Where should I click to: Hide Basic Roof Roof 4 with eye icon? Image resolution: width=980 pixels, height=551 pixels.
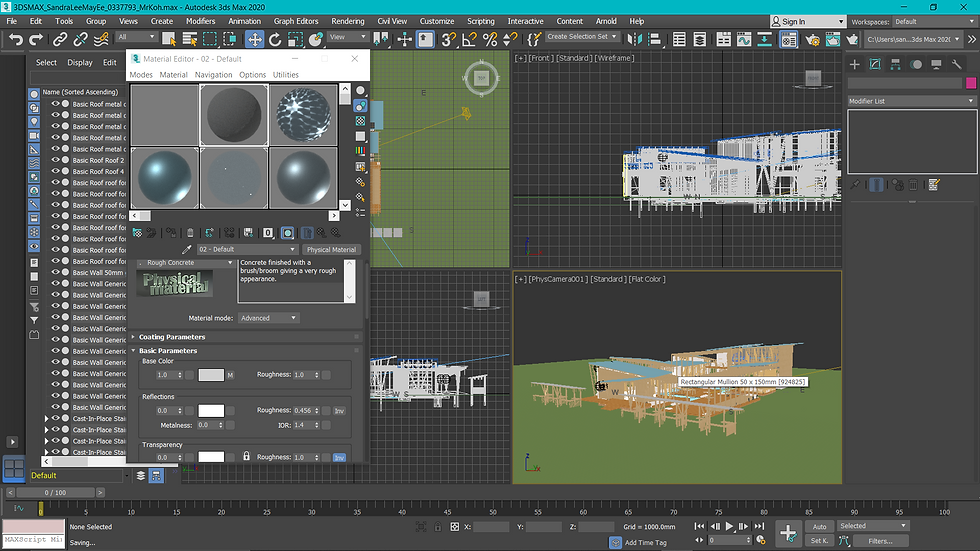coord(56,171)
